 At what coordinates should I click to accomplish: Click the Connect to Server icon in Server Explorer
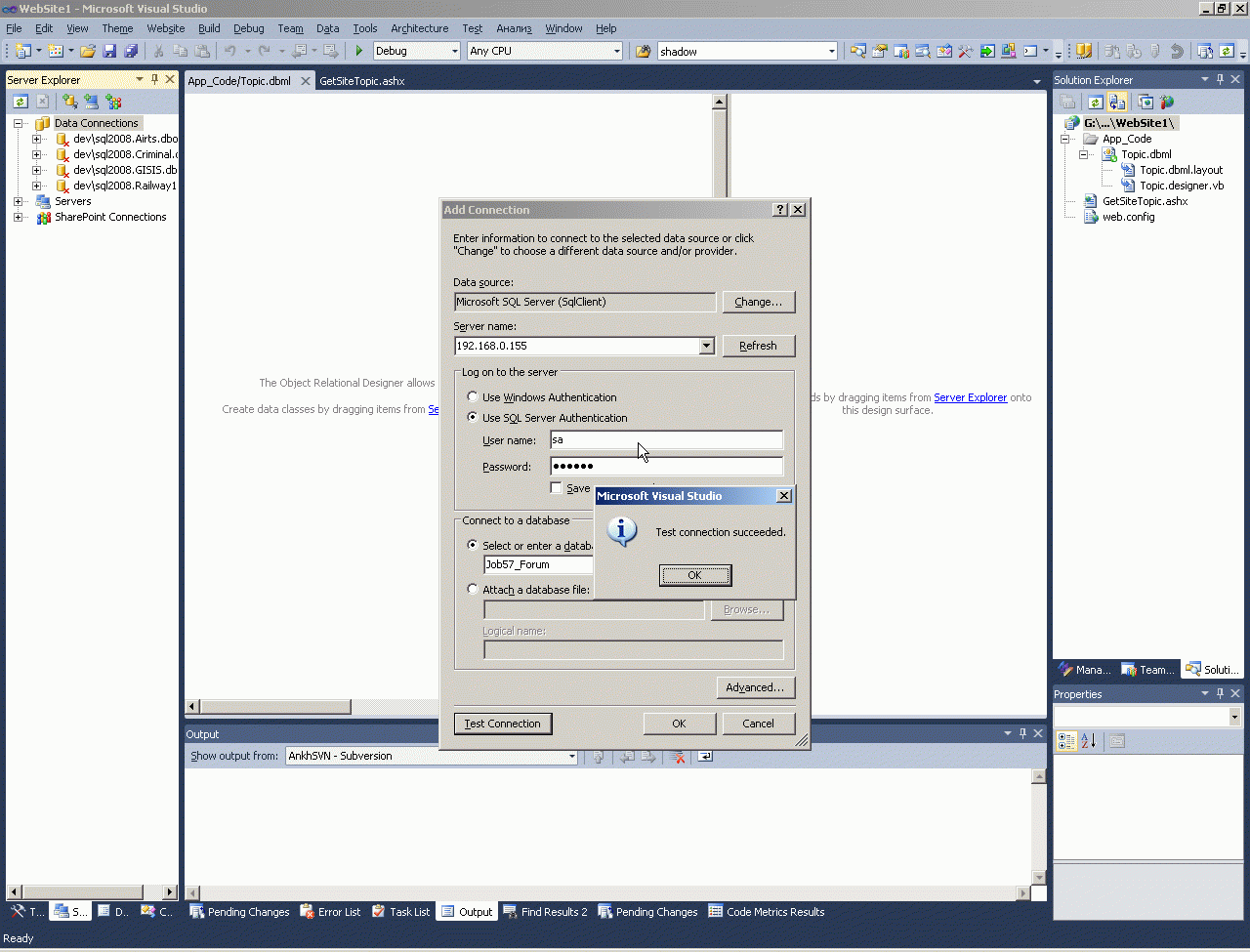[x=91, y=101]
